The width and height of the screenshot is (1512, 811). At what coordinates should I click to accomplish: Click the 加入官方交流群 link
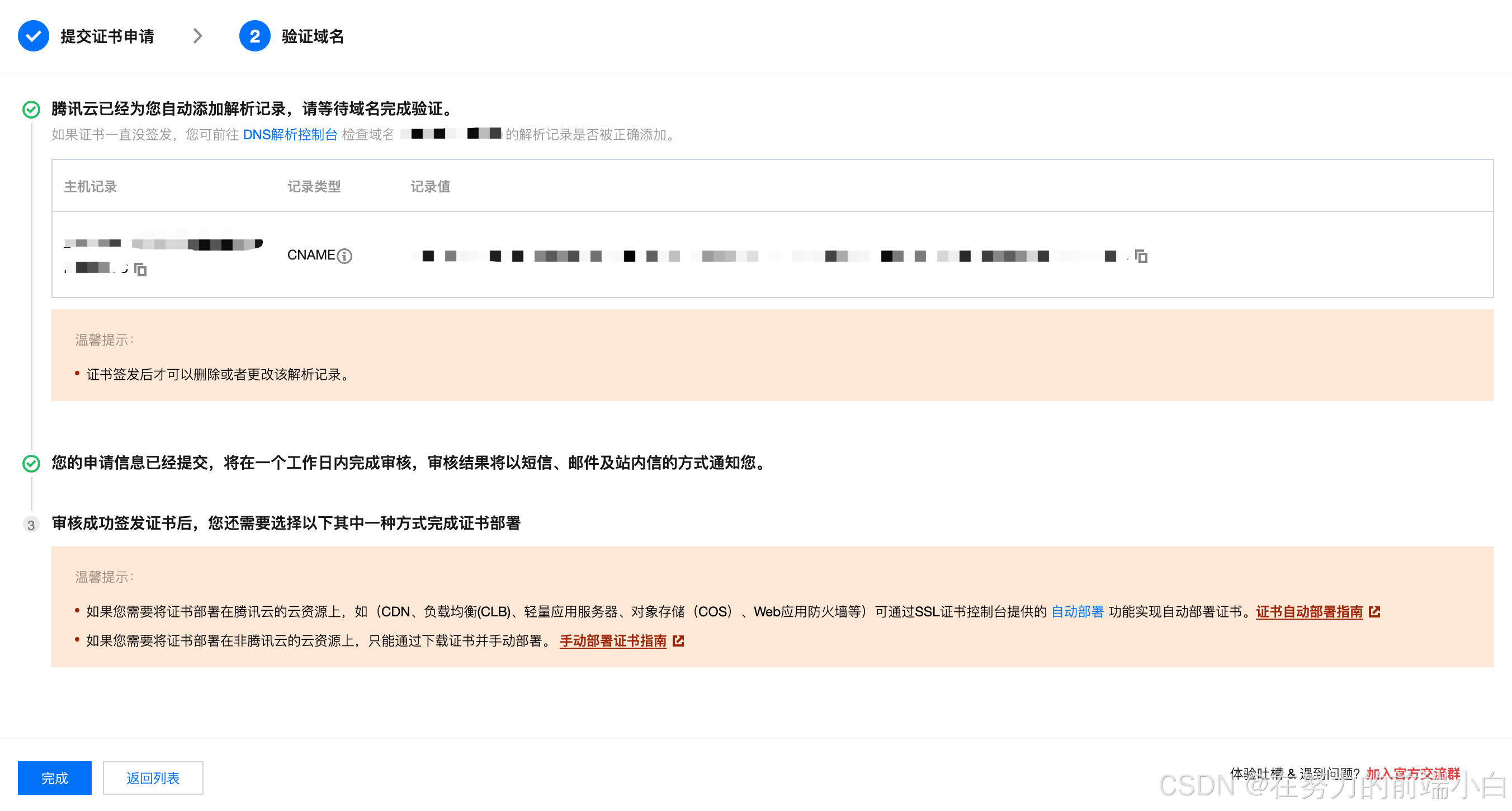pos(1412,773)
